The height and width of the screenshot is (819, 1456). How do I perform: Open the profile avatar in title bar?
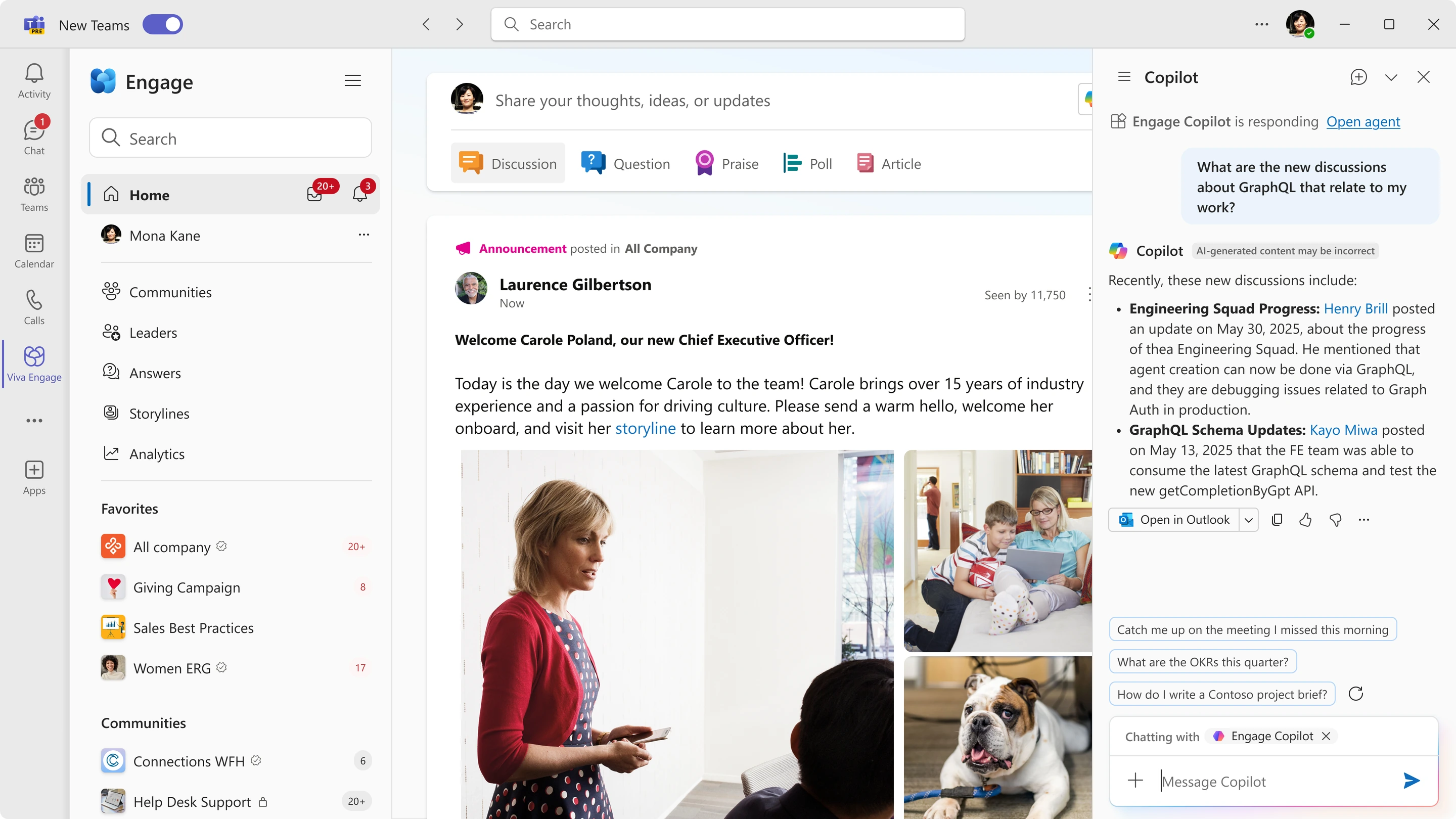(x=1299, y=24)
